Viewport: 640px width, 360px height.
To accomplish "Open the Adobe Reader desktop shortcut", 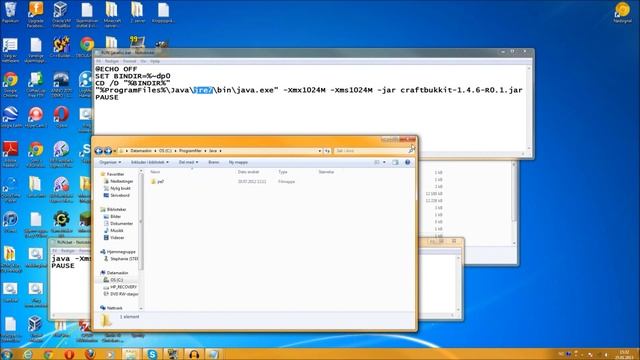I will click(10, 154).
